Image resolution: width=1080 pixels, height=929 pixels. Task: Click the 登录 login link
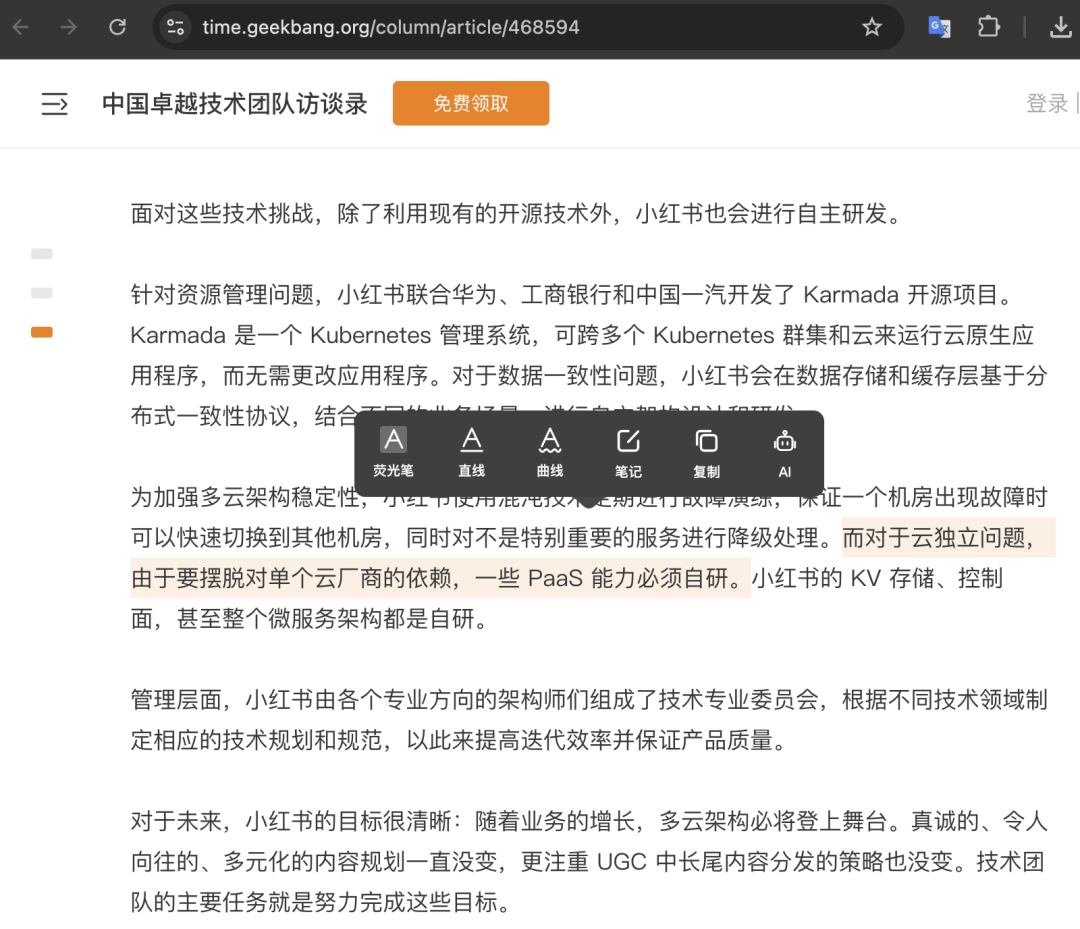(1047, 103)
